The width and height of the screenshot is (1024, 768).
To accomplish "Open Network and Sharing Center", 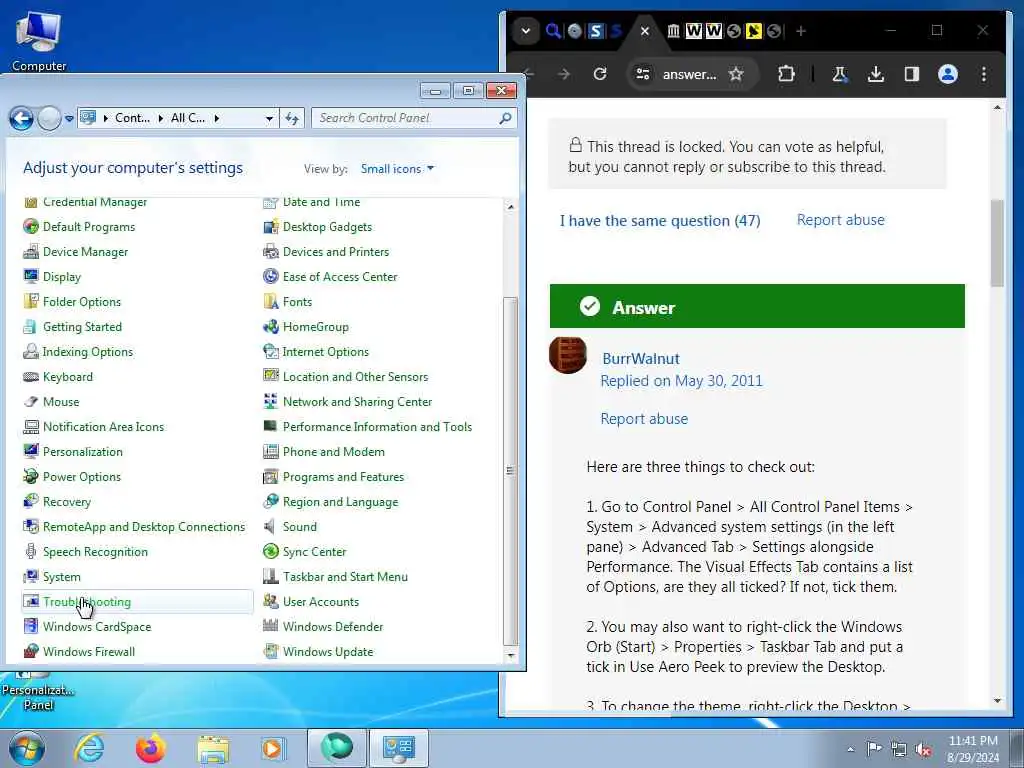I will pos(357,402).
